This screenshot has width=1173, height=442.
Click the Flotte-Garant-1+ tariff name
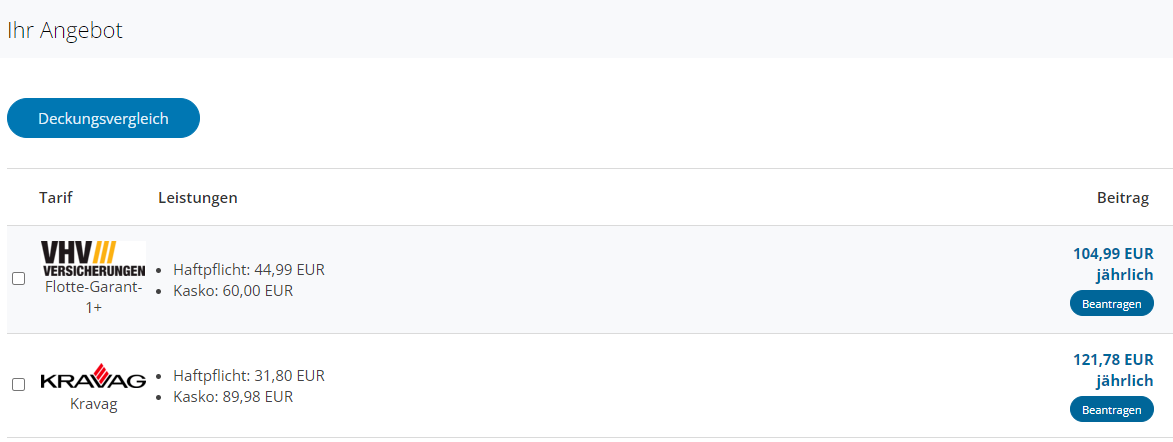[x=93, y=297]
